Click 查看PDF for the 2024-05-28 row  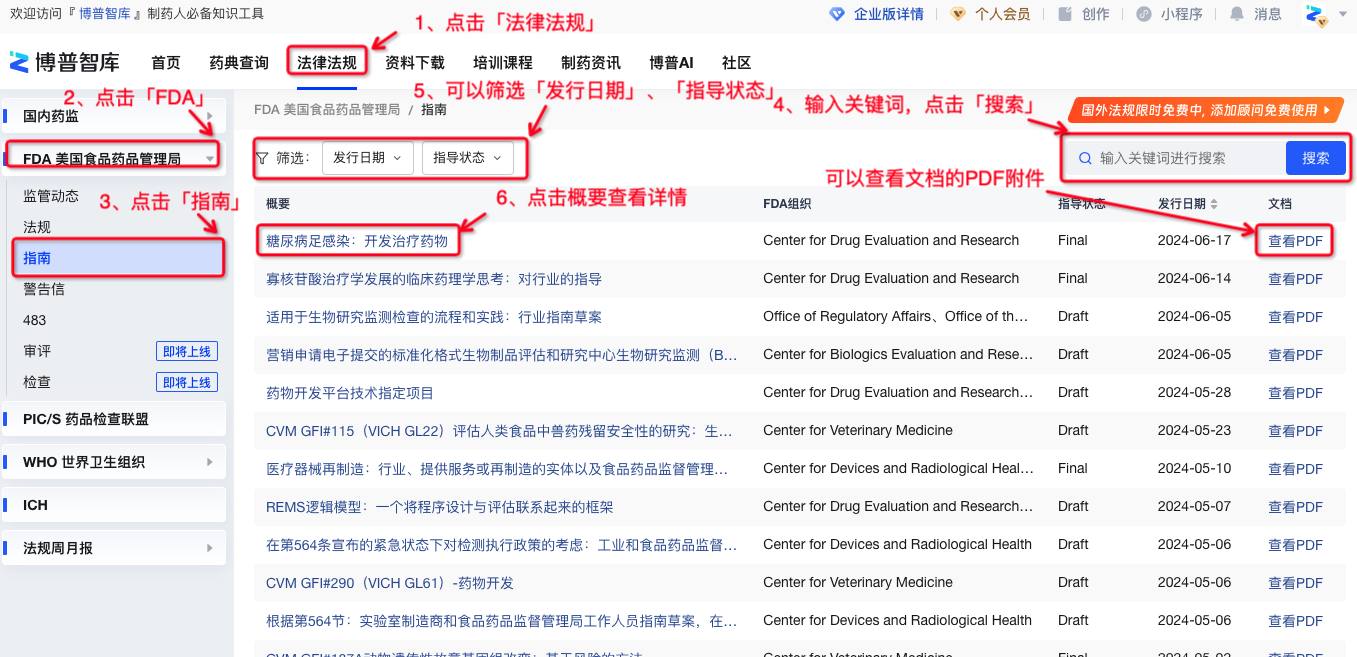(x=1295, y=393)
